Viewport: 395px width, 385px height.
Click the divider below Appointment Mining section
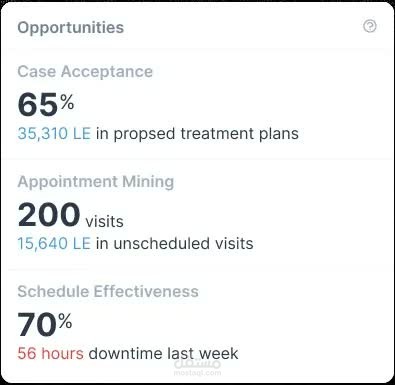click(x=197, y=269)
